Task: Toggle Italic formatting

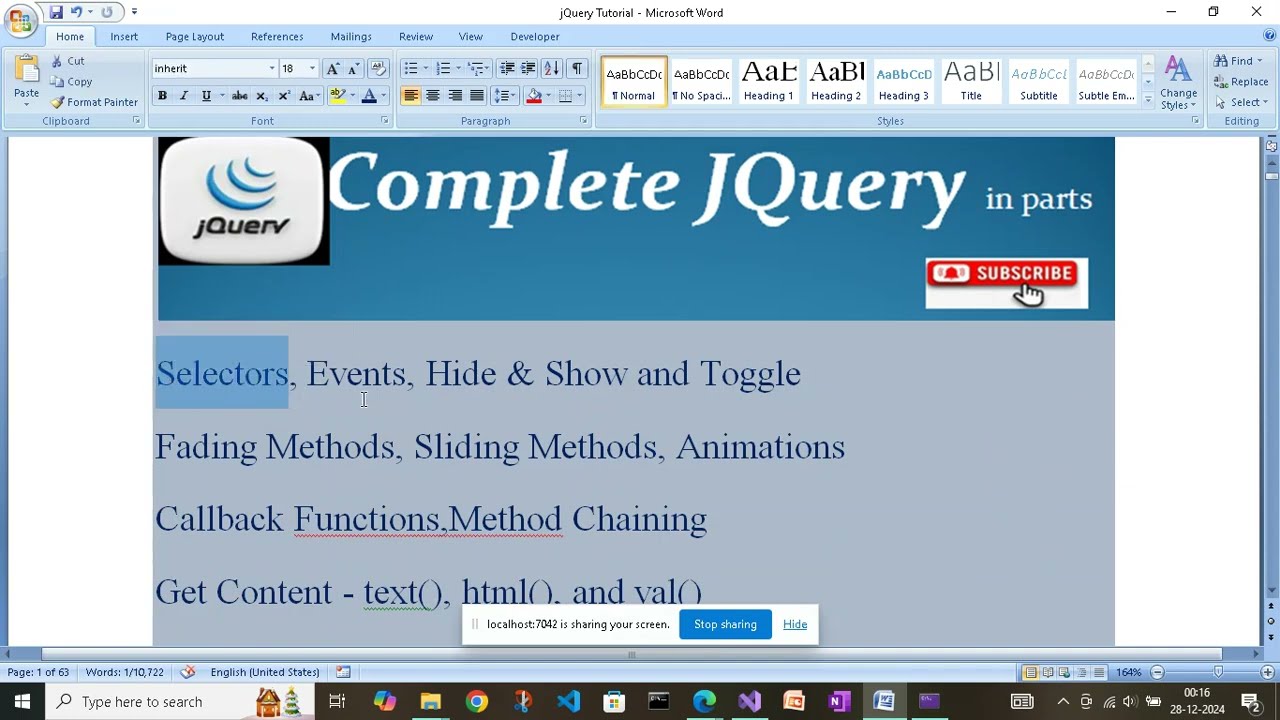Action: click(183, 96)
